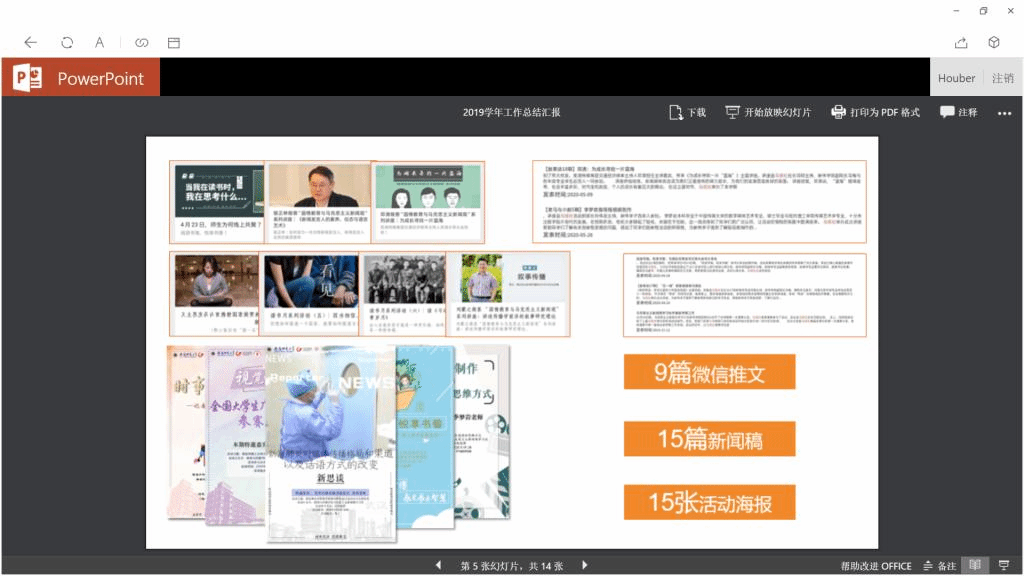Expand the more options ellipsis menu
Image resolution: width=1024 pixels, height=576 pixels.
click(1004, 114)
